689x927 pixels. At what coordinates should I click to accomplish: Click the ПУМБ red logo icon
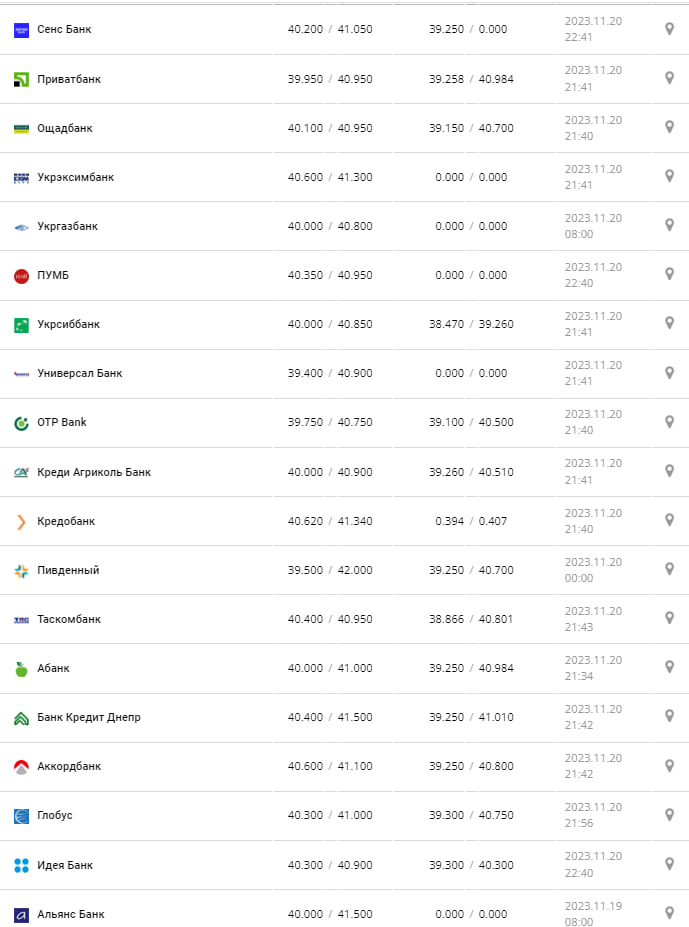(21, 276)
